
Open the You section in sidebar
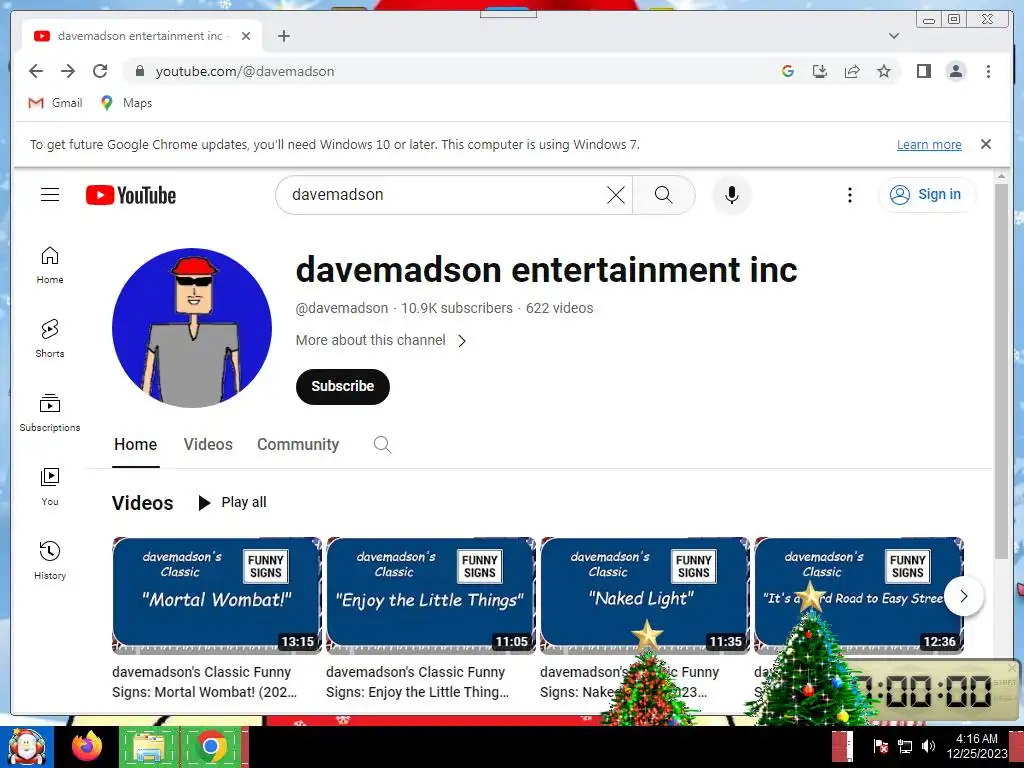[50, 487]
